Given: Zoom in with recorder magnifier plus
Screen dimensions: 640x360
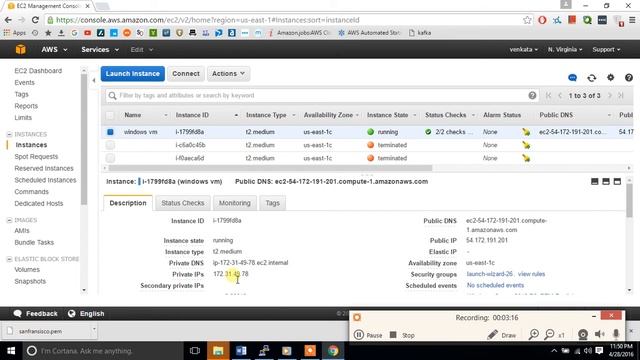Looking at the screenshot, I should pos(533,335).
